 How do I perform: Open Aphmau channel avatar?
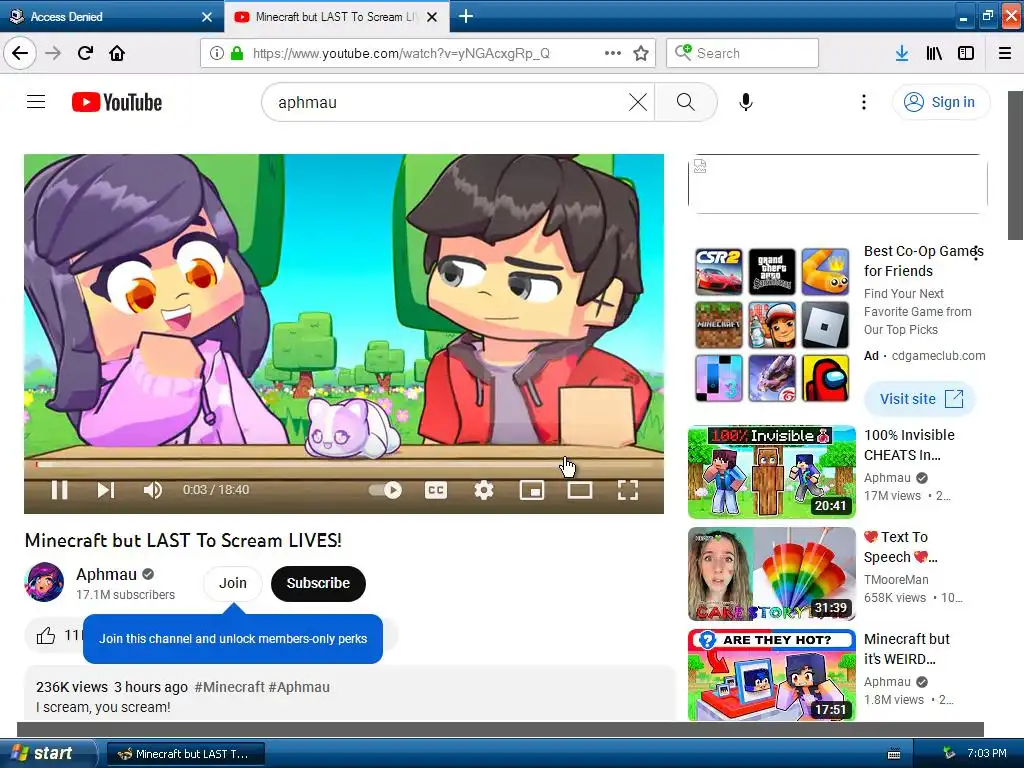point(44,581)
